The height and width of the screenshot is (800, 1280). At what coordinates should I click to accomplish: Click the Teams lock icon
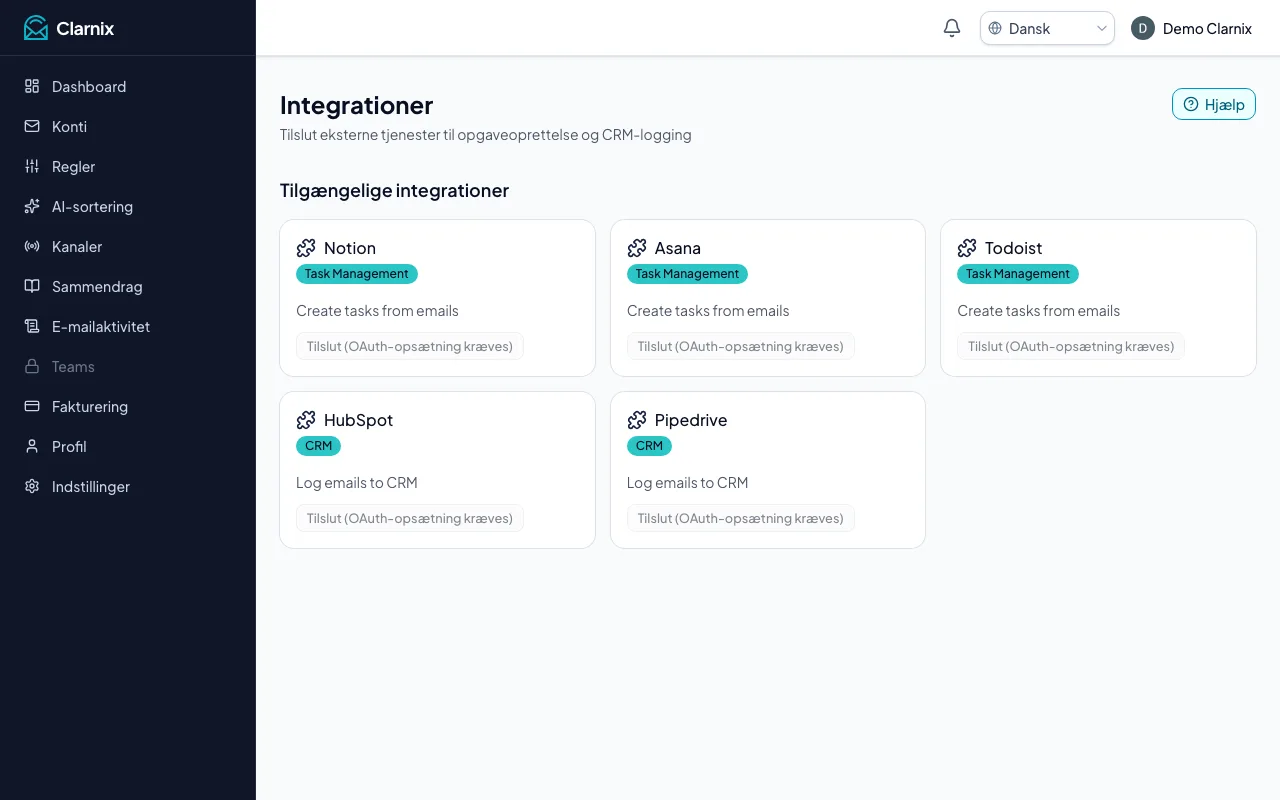[x=32, y=366]
